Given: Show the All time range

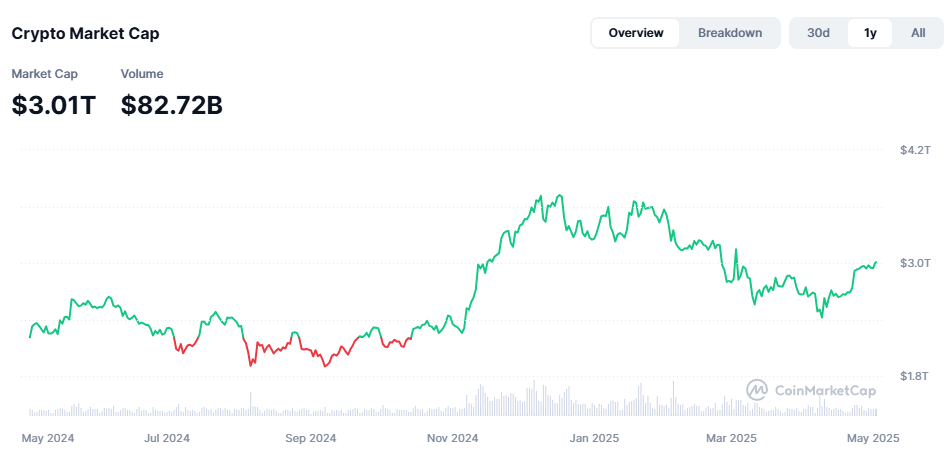Looking at the screenshot, I should tap(918, 33).
